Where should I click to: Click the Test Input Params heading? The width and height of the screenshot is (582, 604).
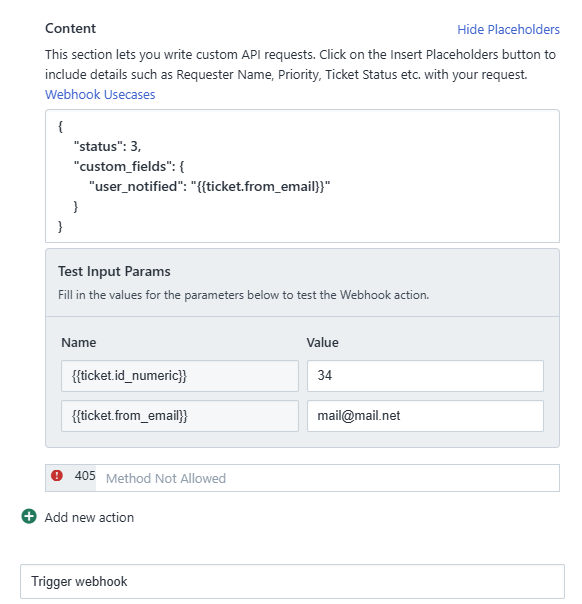[114, 272]
